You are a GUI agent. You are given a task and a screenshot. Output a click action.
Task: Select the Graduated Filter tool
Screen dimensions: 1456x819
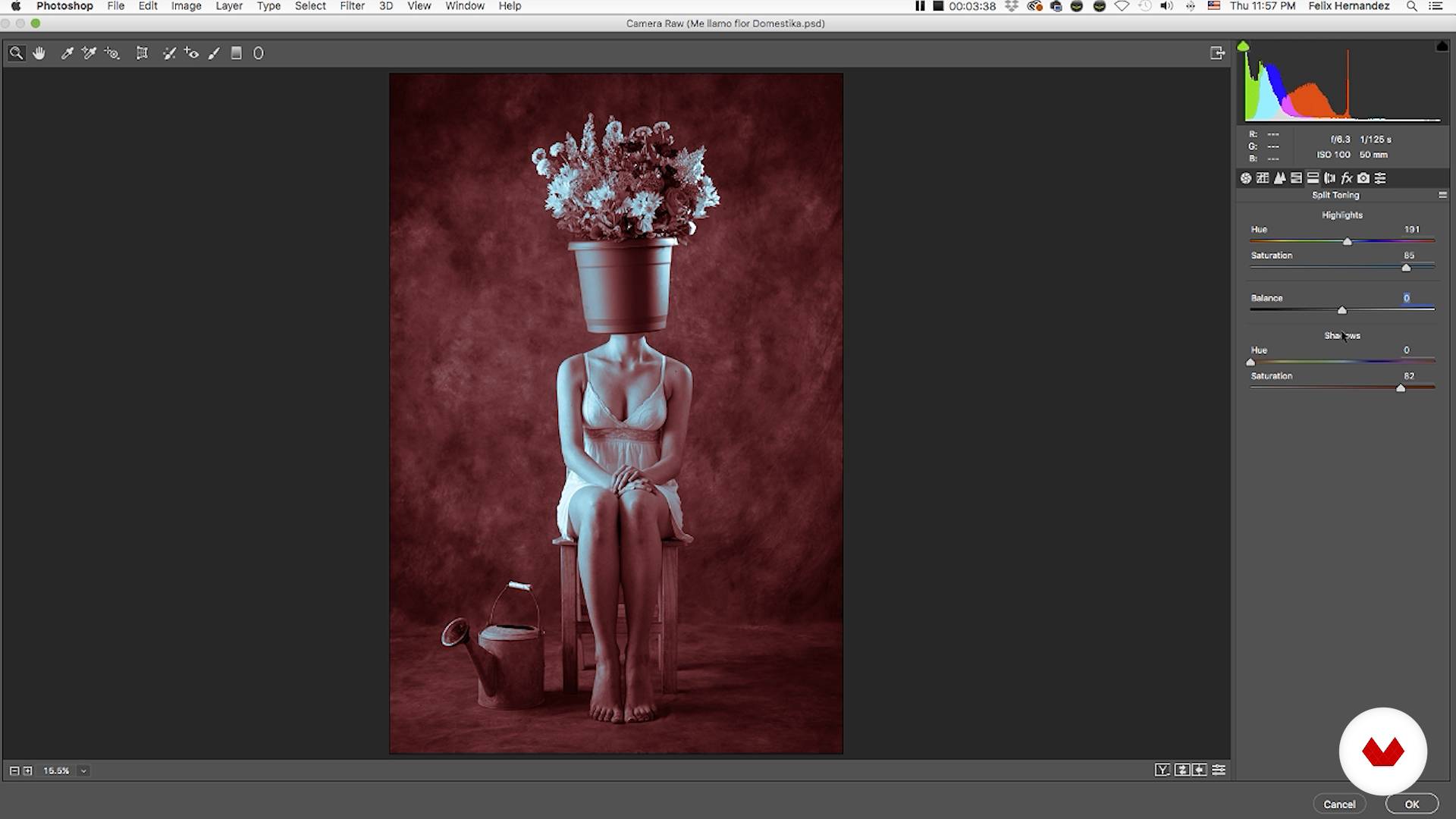[x=237, y=53]
